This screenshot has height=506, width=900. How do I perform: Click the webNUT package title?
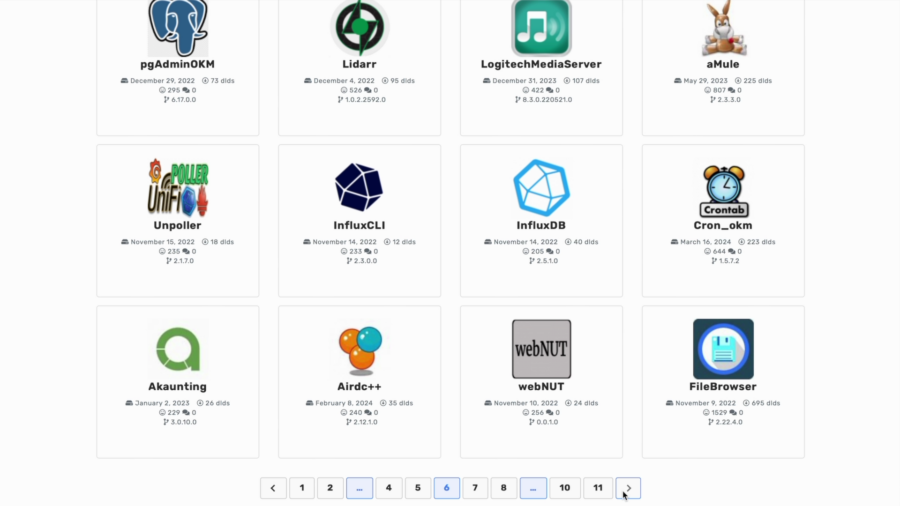click(541, 387)
